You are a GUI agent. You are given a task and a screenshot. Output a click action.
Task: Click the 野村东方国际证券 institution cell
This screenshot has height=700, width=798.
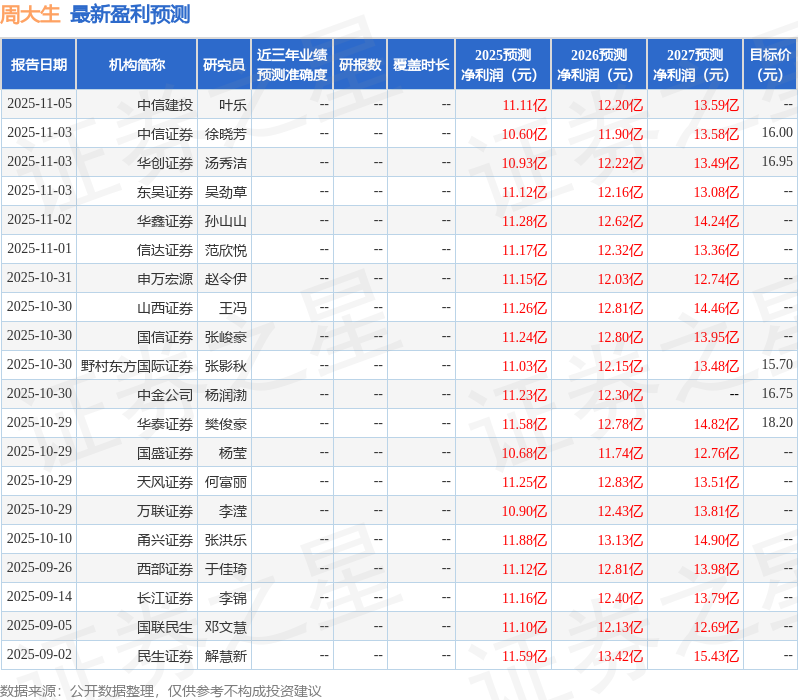point(137,366)
